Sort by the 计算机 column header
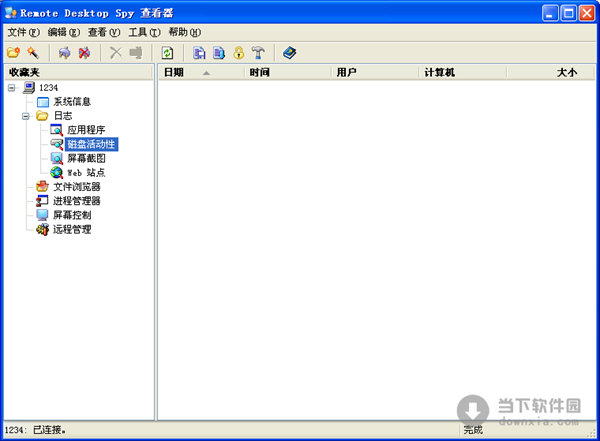 pos(463,72)
